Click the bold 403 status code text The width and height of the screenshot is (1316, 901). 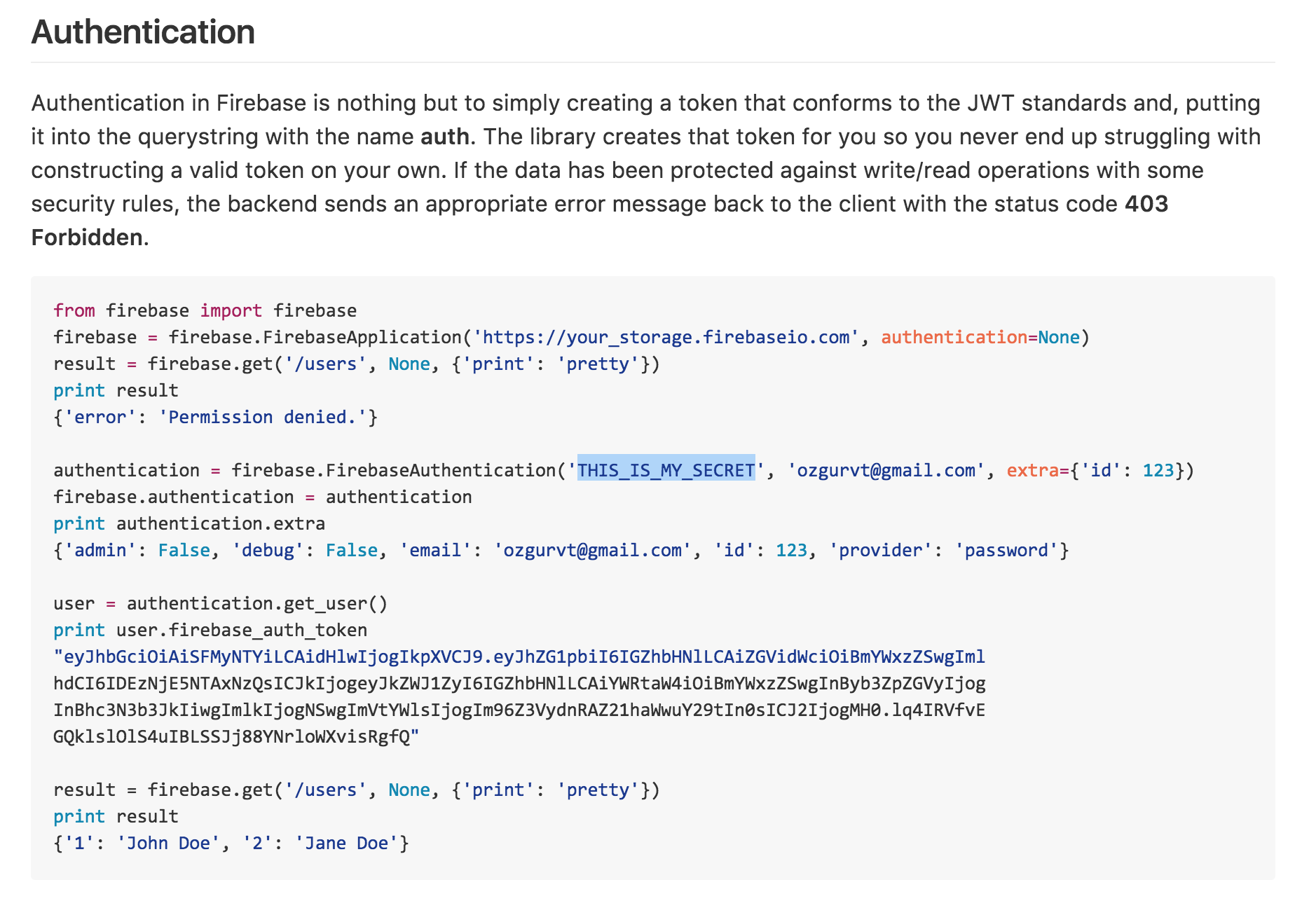click(1146, 204)
